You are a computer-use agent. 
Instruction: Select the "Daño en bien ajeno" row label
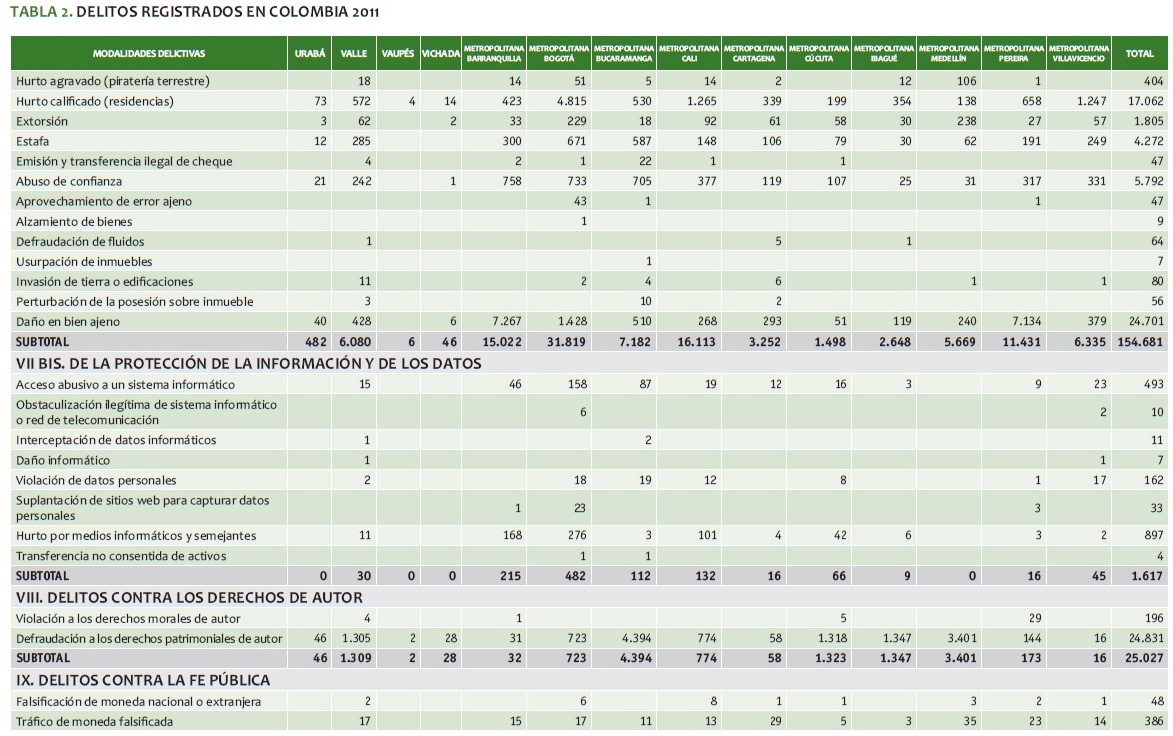point(67,321)
